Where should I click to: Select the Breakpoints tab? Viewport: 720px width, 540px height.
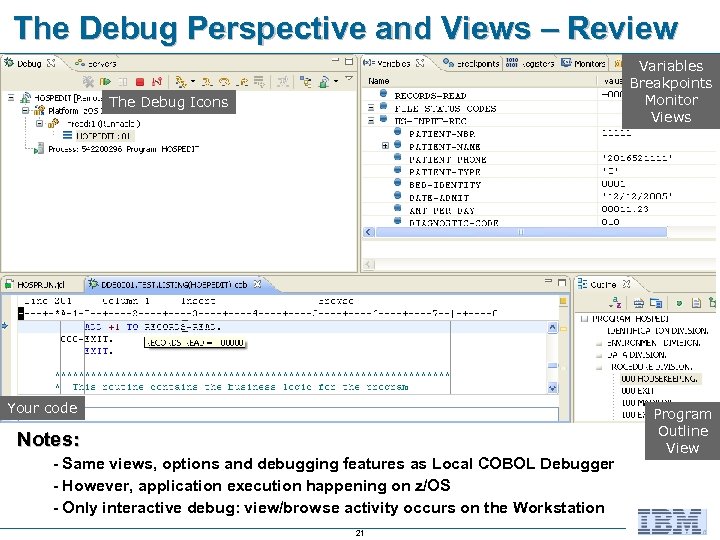click(x=471, y=63)
